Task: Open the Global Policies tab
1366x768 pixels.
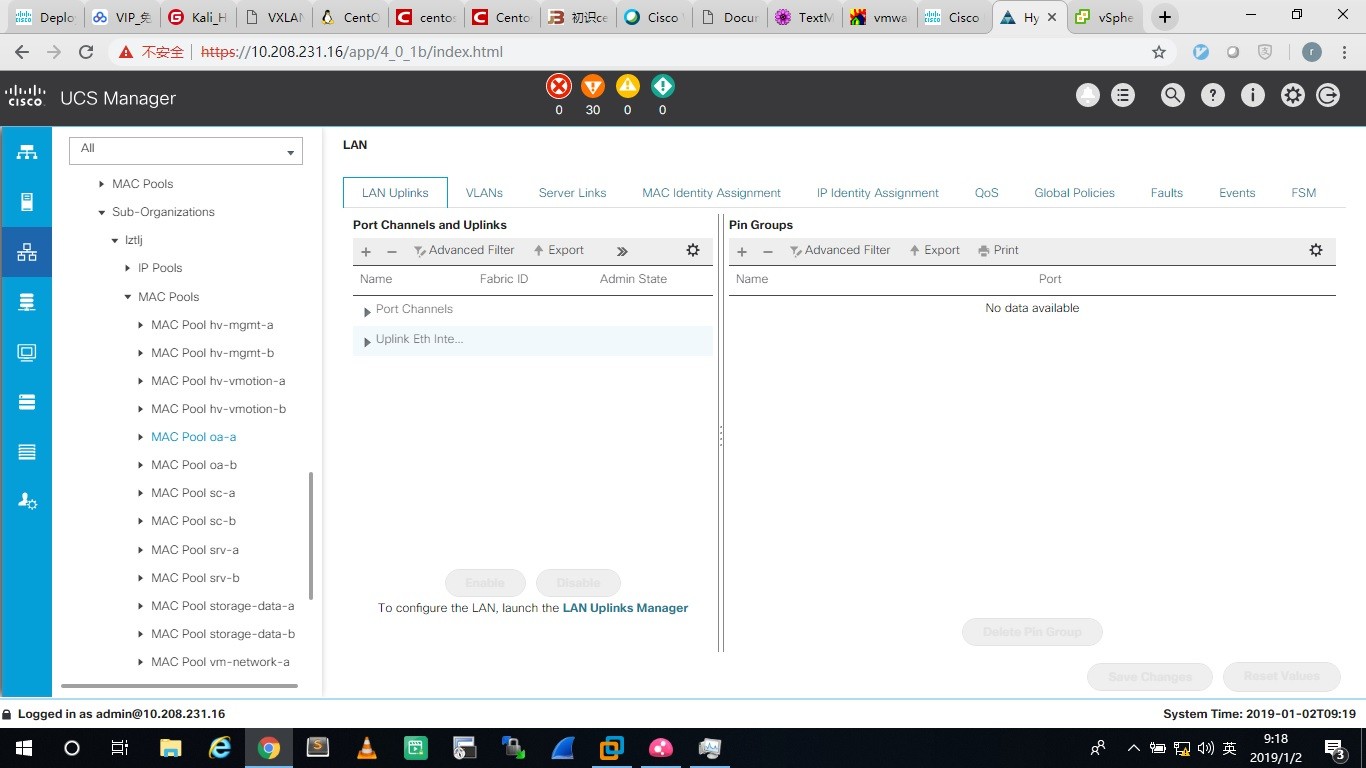Action: point(1075,193)
